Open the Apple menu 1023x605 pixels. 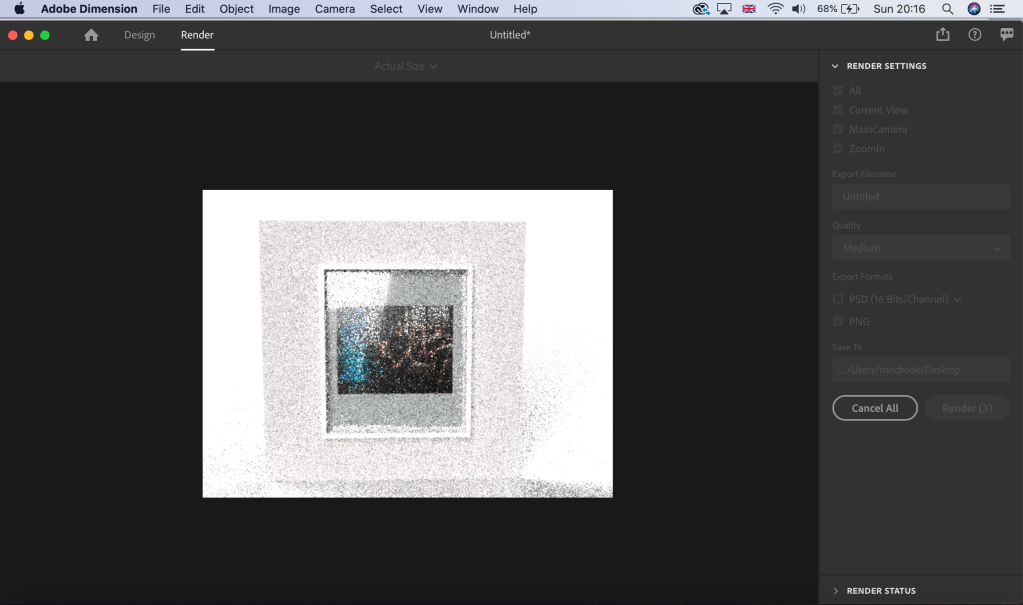pyautogui.click(x=19, y=9)
